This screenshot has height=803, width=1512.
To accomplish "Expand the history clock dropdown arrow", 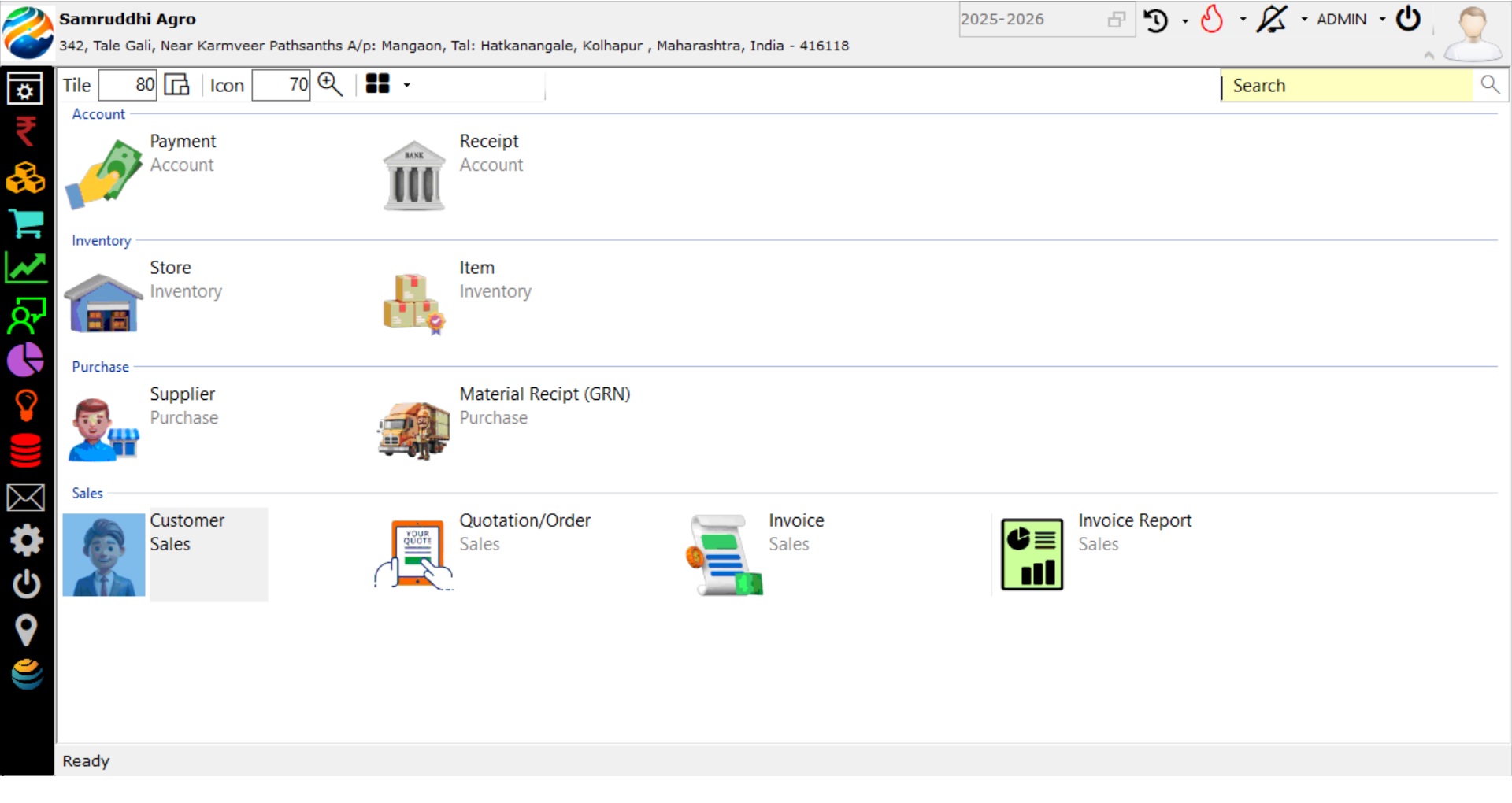I will [x=1185, y=21].
